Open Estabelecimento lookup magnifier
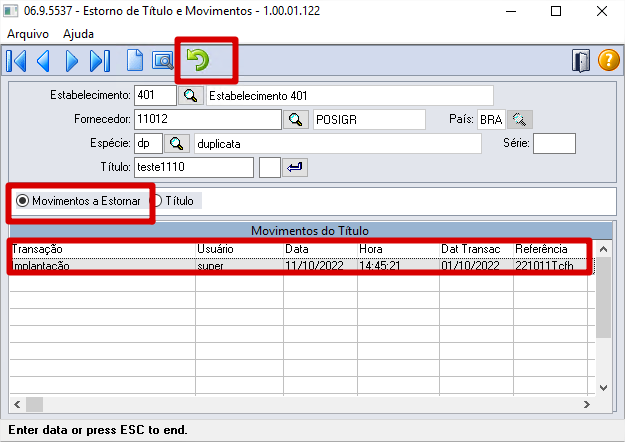The width and height of the screenshot is (625, 442). click(191, 96)
